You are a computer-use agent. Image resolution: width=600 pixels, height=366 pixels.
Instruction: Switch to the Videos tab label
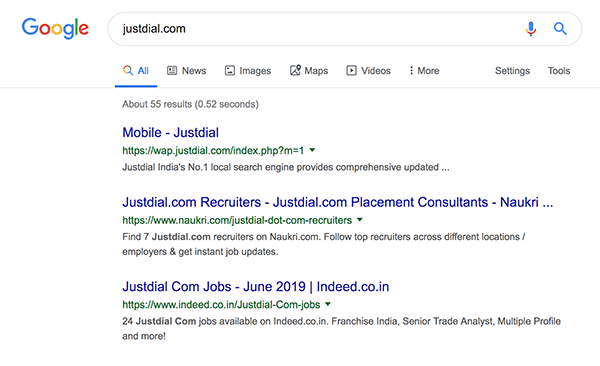376,71
